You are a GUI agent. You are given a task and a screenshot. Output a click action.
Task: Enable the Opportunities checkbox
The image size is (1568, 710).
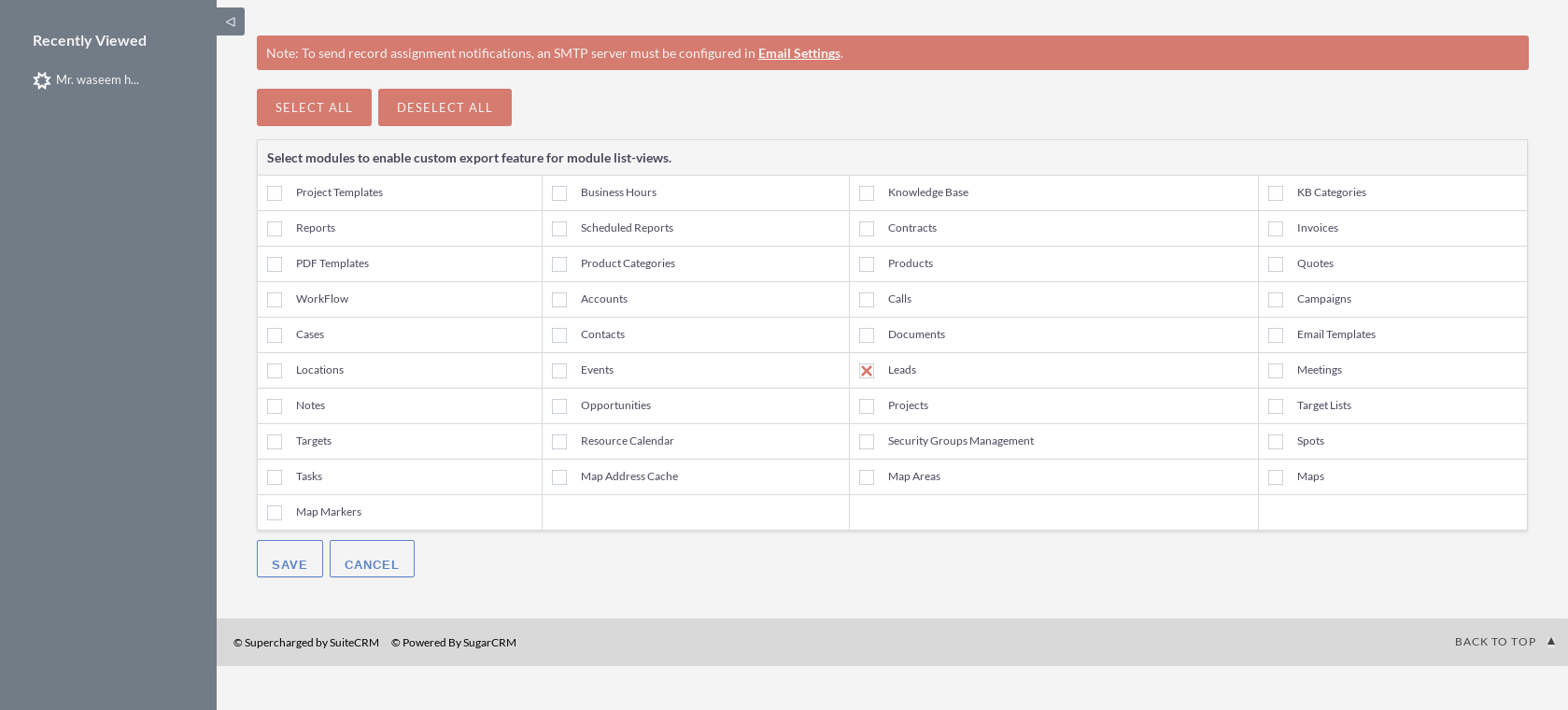(559, 406)
